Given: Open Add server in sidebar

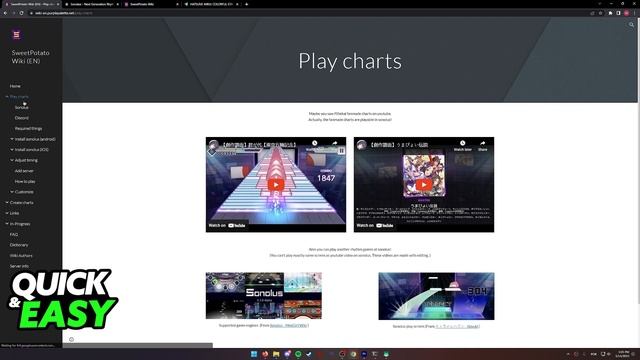Looking at the screenshot, I should [24, 171].
